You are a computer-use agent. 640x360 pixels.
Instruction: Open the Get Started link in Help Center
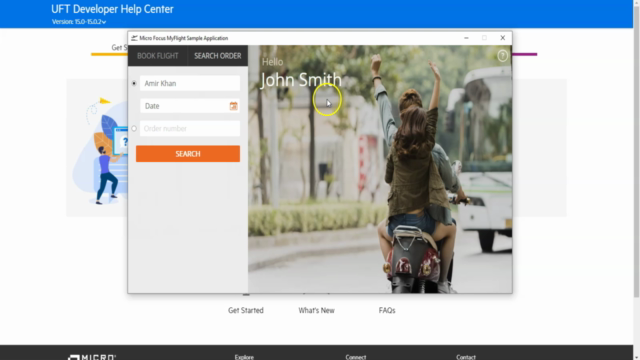[x=246, y=310]
